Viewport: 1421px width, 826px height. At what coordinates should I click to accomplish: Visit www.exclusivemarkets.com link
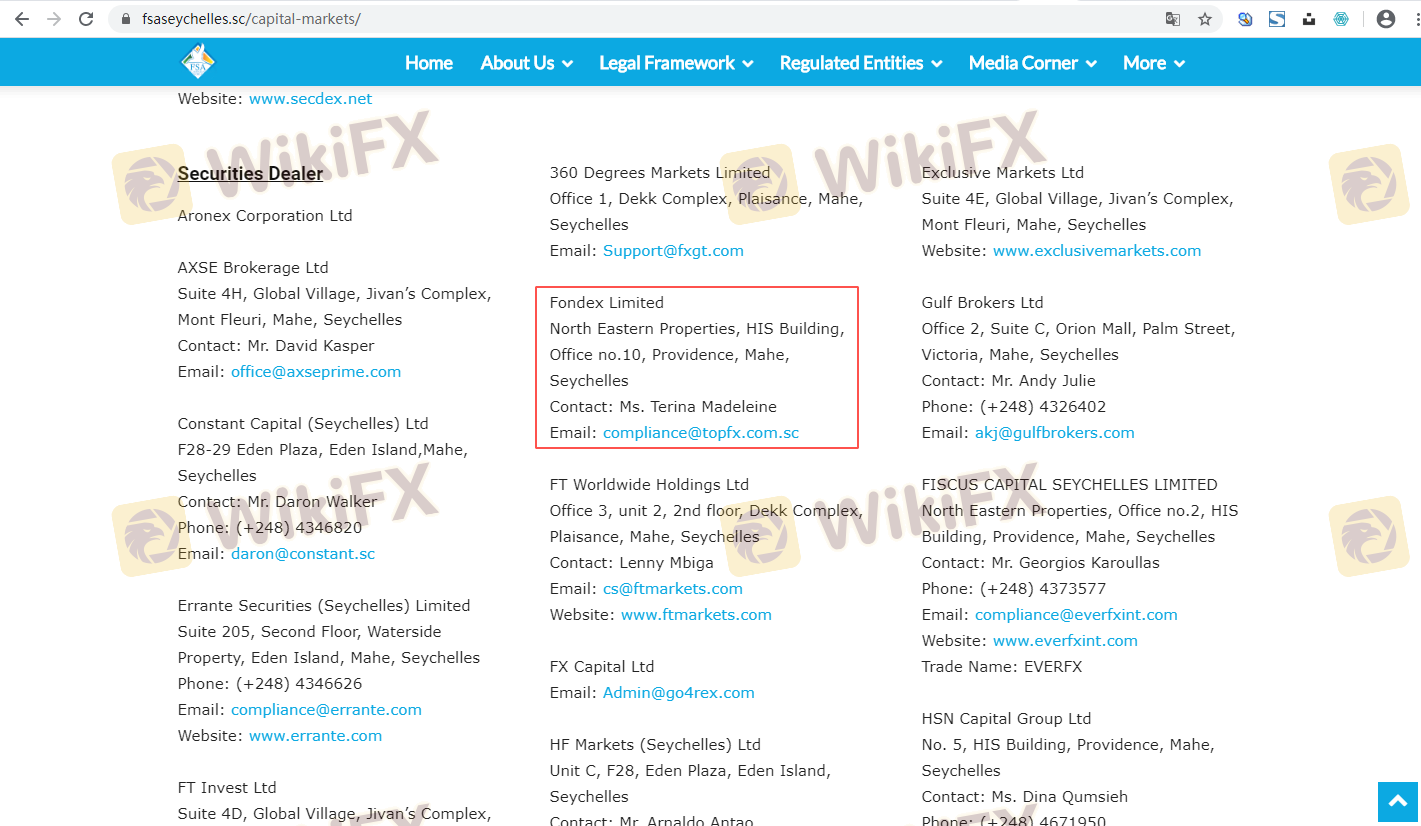(1097, 251)
